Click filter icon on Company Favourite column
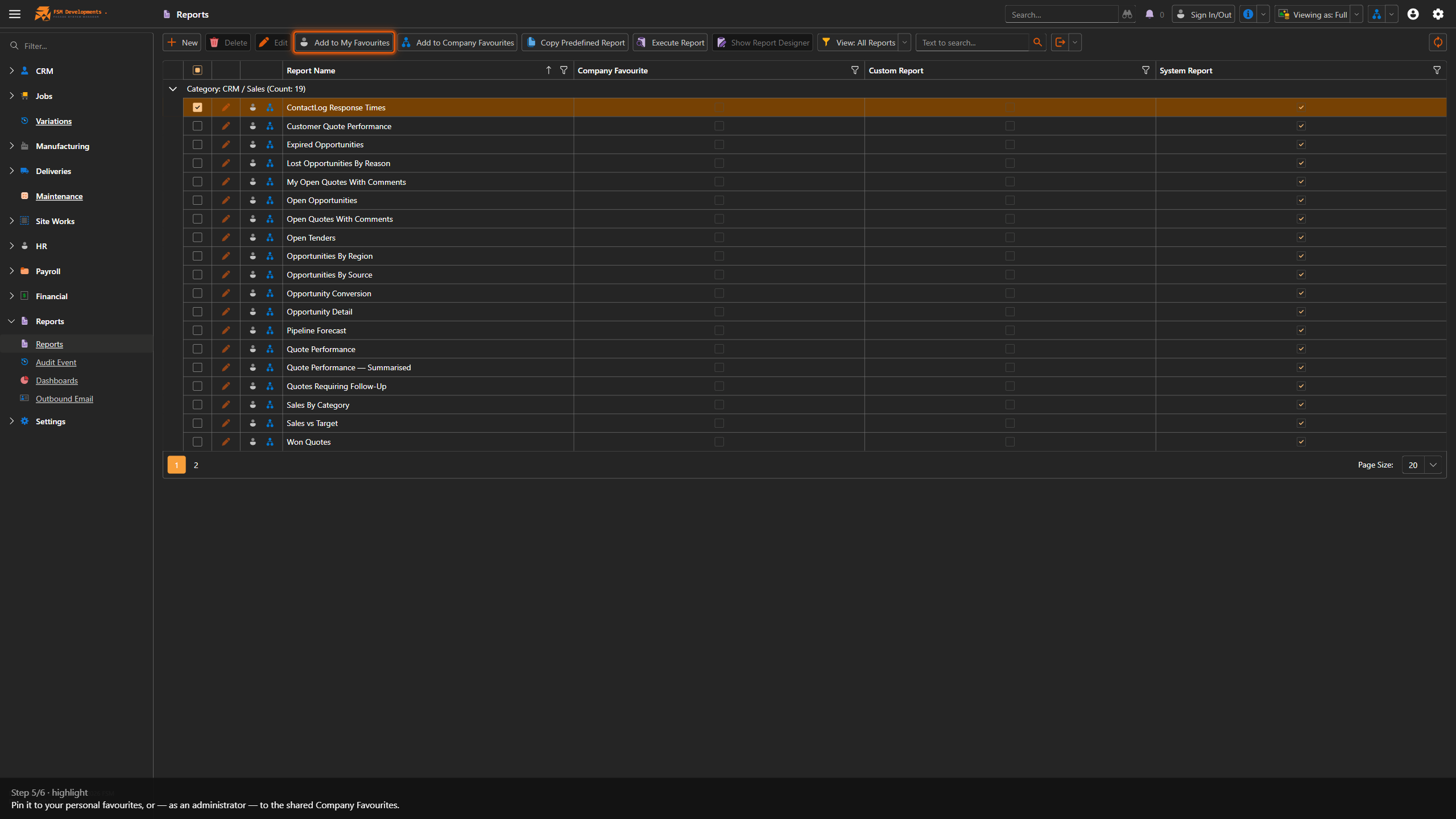The width and height of the screenshot is (1456, 819). [854, 70]
